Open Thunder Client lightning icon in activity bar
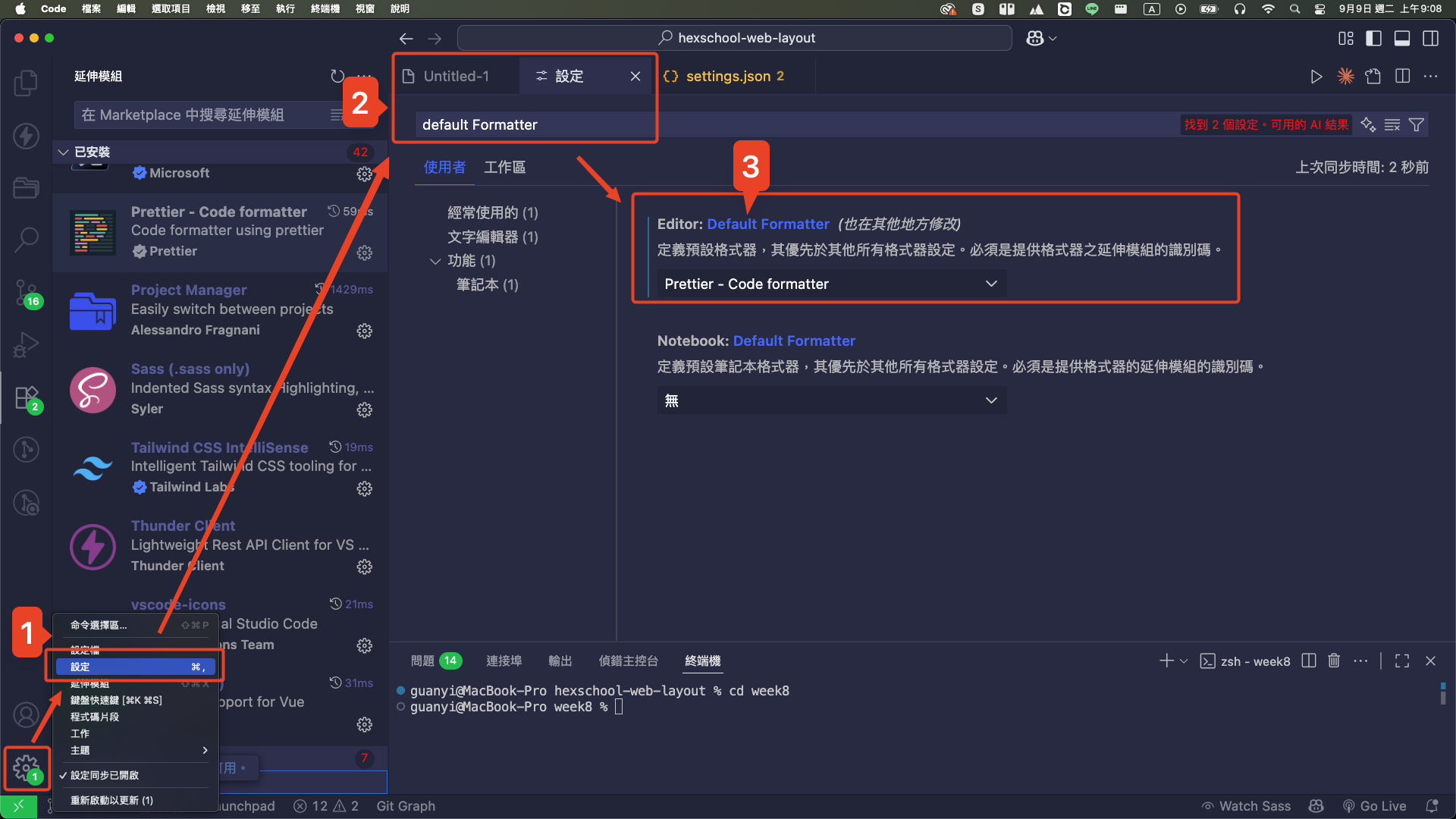1456x819 pixels. [26, 136]
